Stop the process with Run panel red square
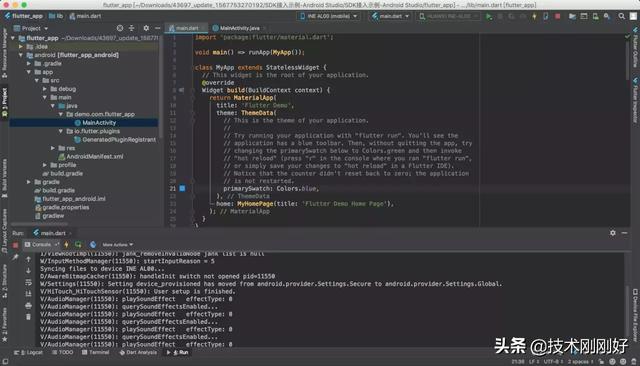This screenshot has height=366, width=640. (15, 245)
